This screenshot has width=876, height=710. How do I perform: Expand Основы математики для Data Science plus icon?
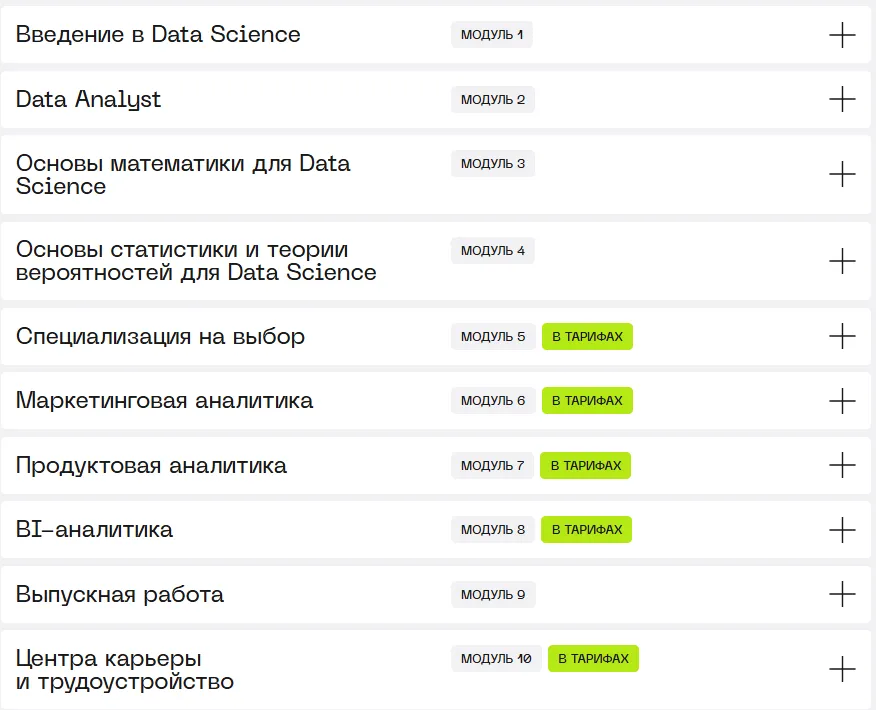click(842, 174)
